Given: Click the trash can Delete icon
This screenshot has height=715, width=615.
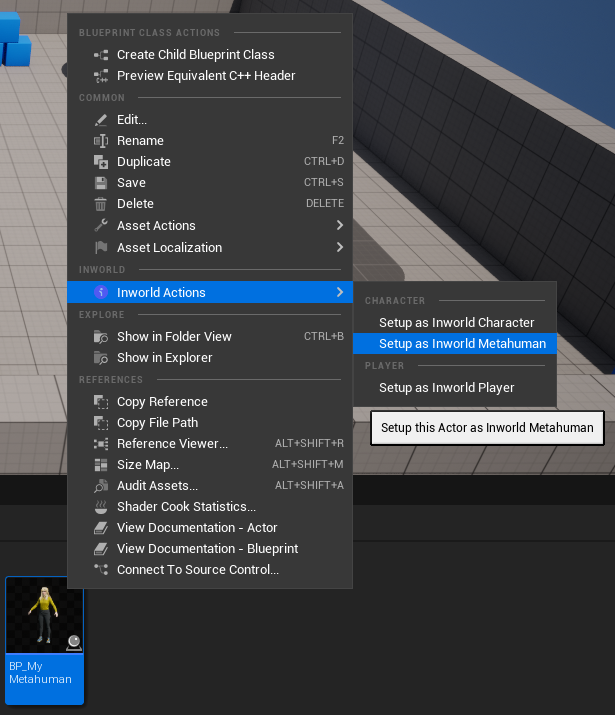Looking at the screenshot, I should click(101, 204).
